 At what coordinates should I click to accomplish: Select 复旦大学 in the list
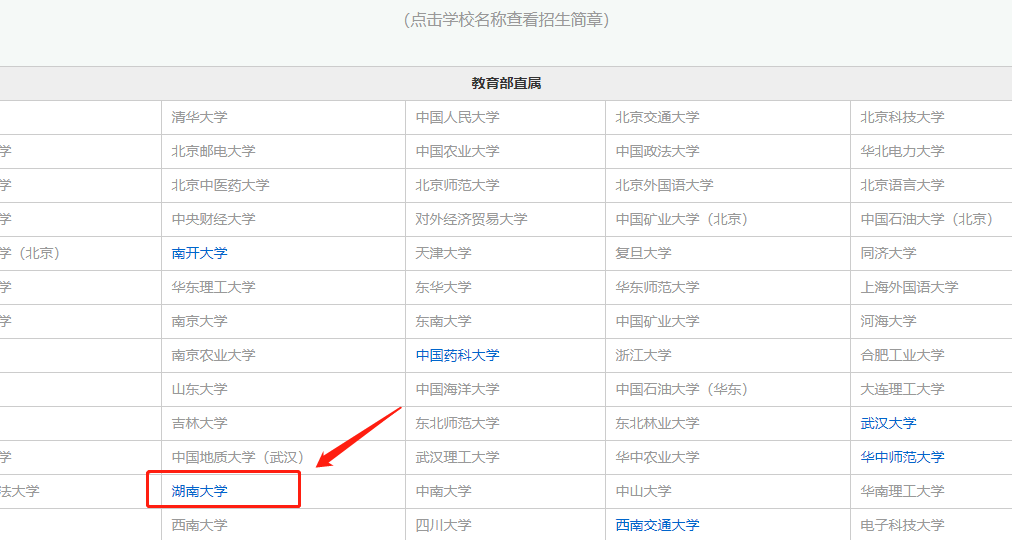click(643, 253)
